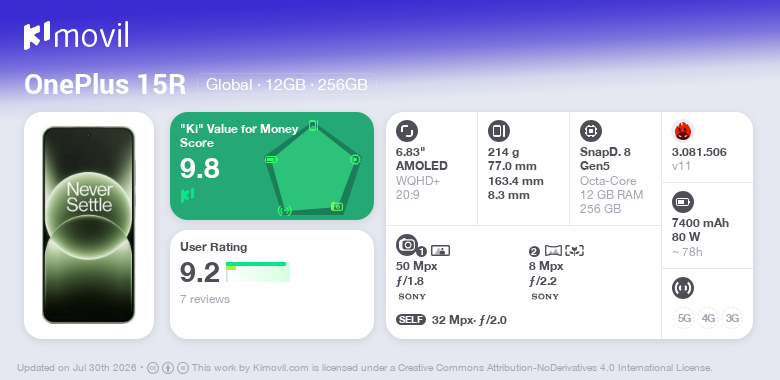Open the AnTuTu benchmark icon
The image size is (780, 380).
click(x=682, y=131)
